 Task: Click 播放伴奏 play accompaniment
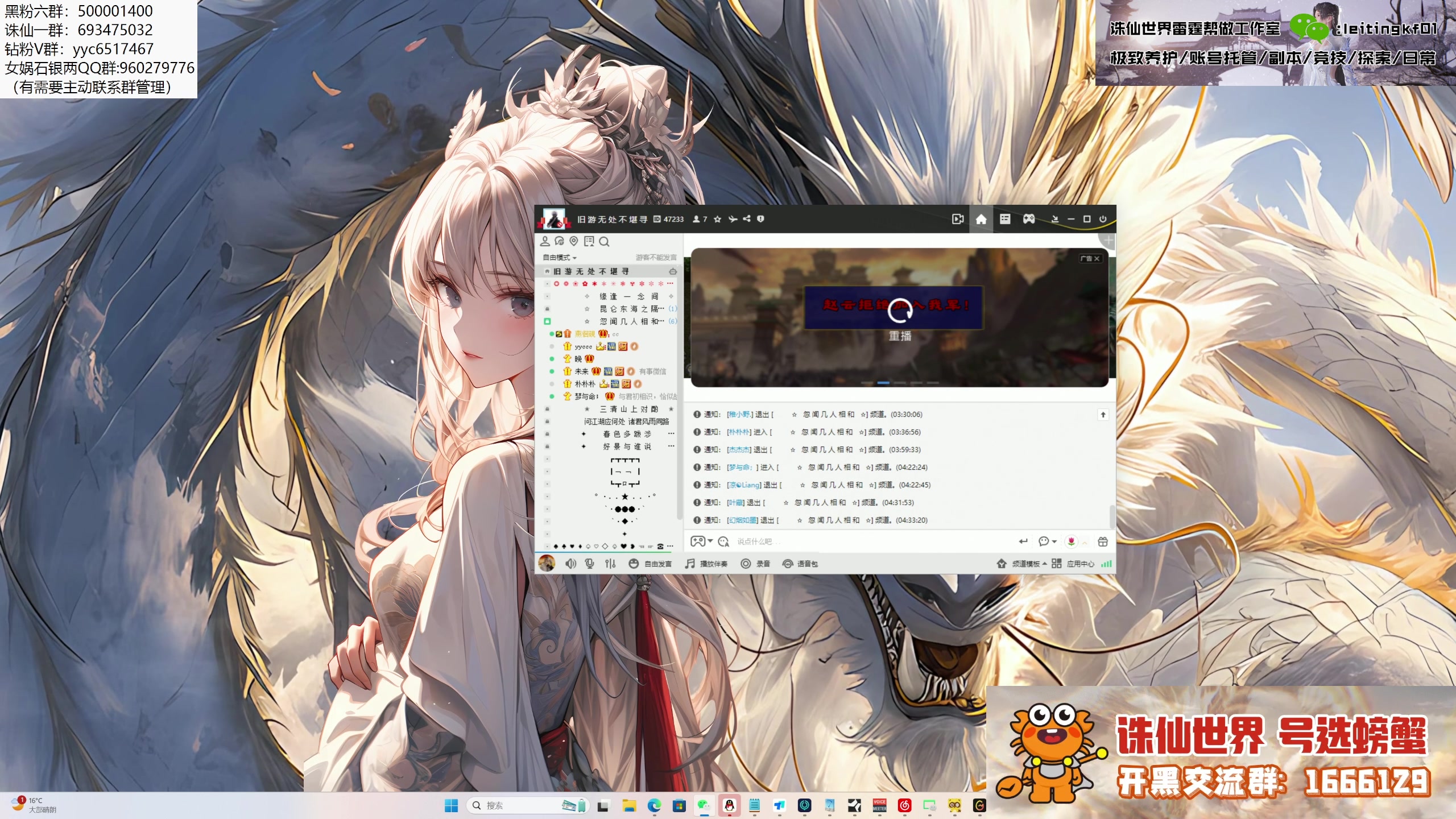click(706, 564)
